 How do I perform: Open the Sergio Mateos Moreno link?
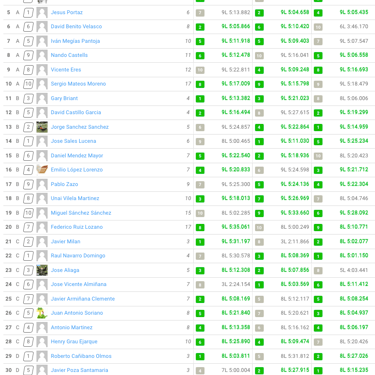[x=78, y=84]
